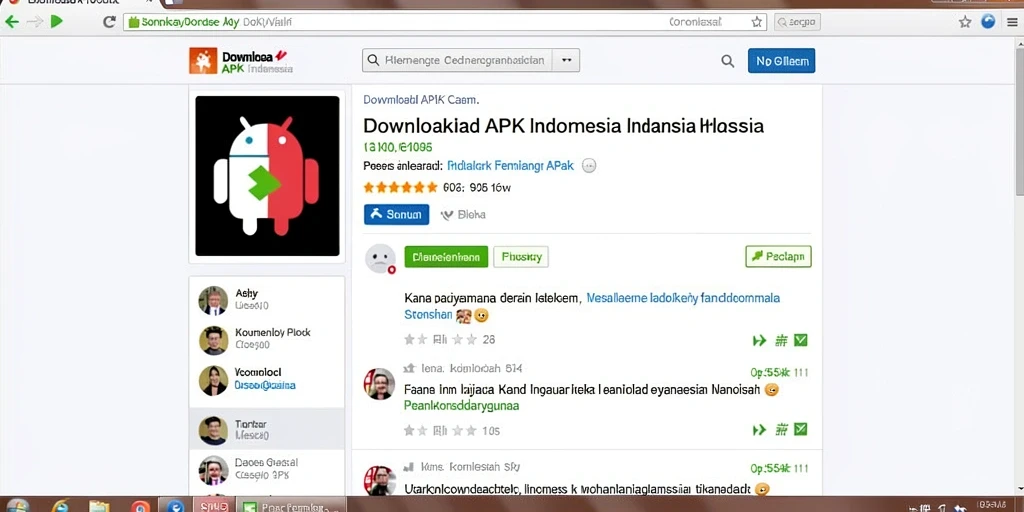The image size is (1024, 512).
Task: Open the dropdown arrow beside the site search box
Action: tap(566, 60)
